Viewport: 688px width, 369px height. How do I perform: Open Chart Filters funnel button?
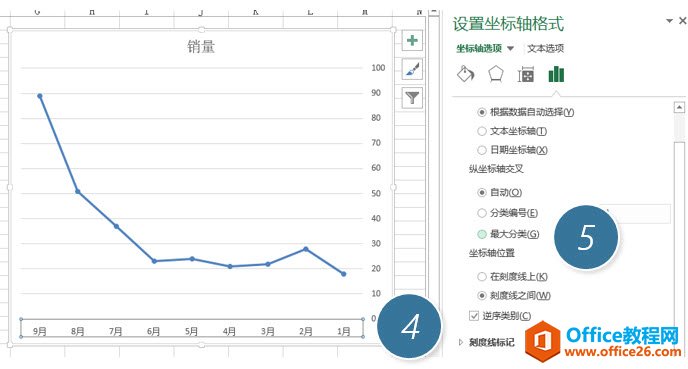click(x=412, y=97)
